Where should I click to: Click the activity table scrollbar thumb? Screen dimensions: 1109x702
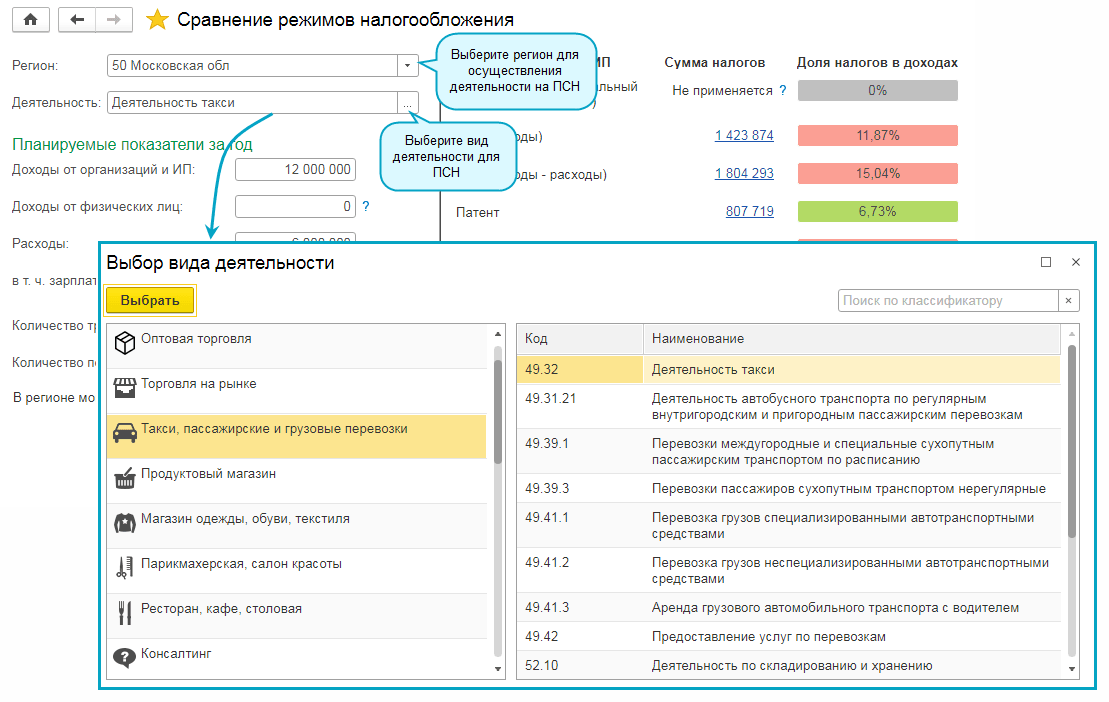point(1072,442)
